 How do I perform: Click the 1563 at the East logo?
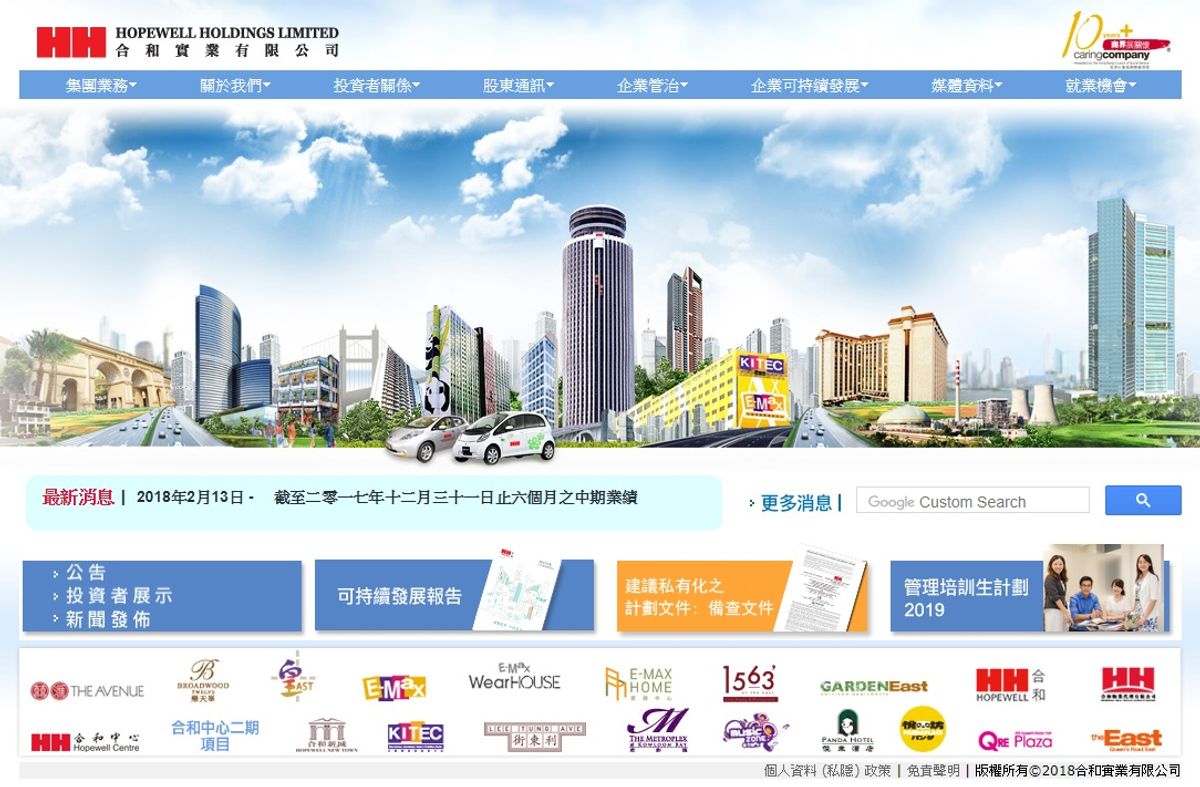click(750, 683)
